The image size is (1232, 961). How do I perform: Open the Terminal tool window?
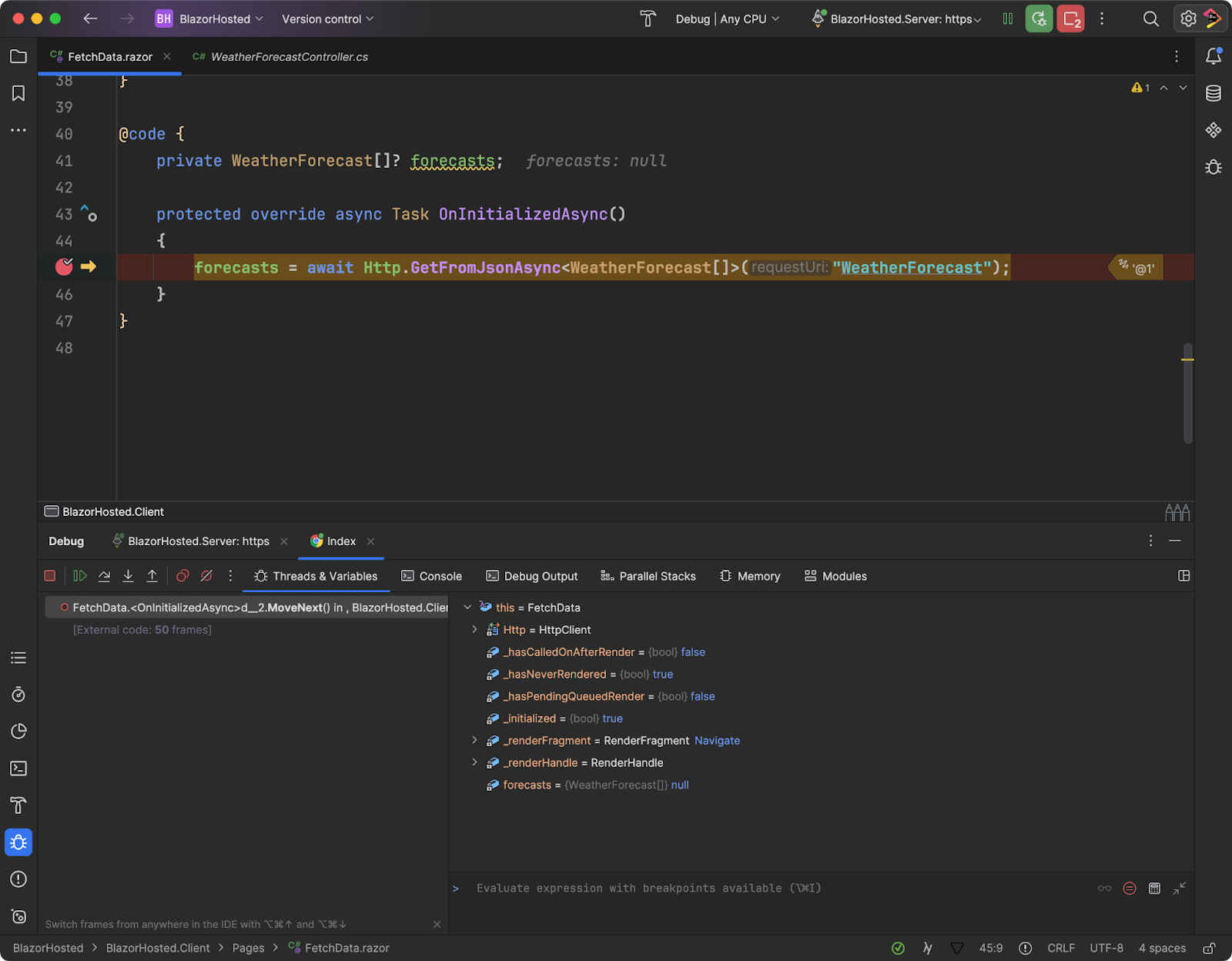18,768
